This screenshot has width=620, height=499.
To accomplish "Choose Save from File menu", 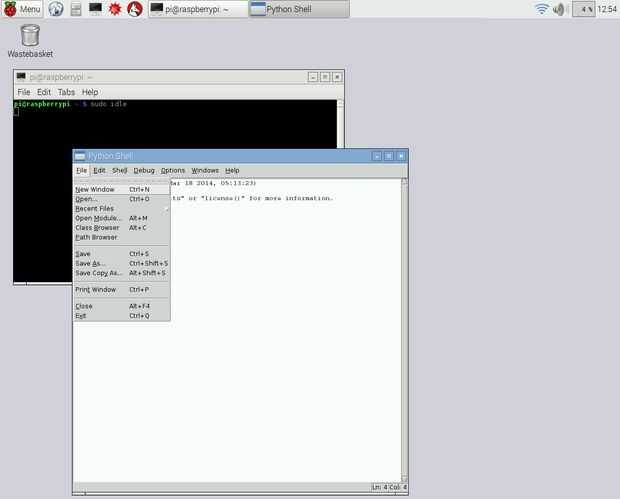I will coord(122,254).
